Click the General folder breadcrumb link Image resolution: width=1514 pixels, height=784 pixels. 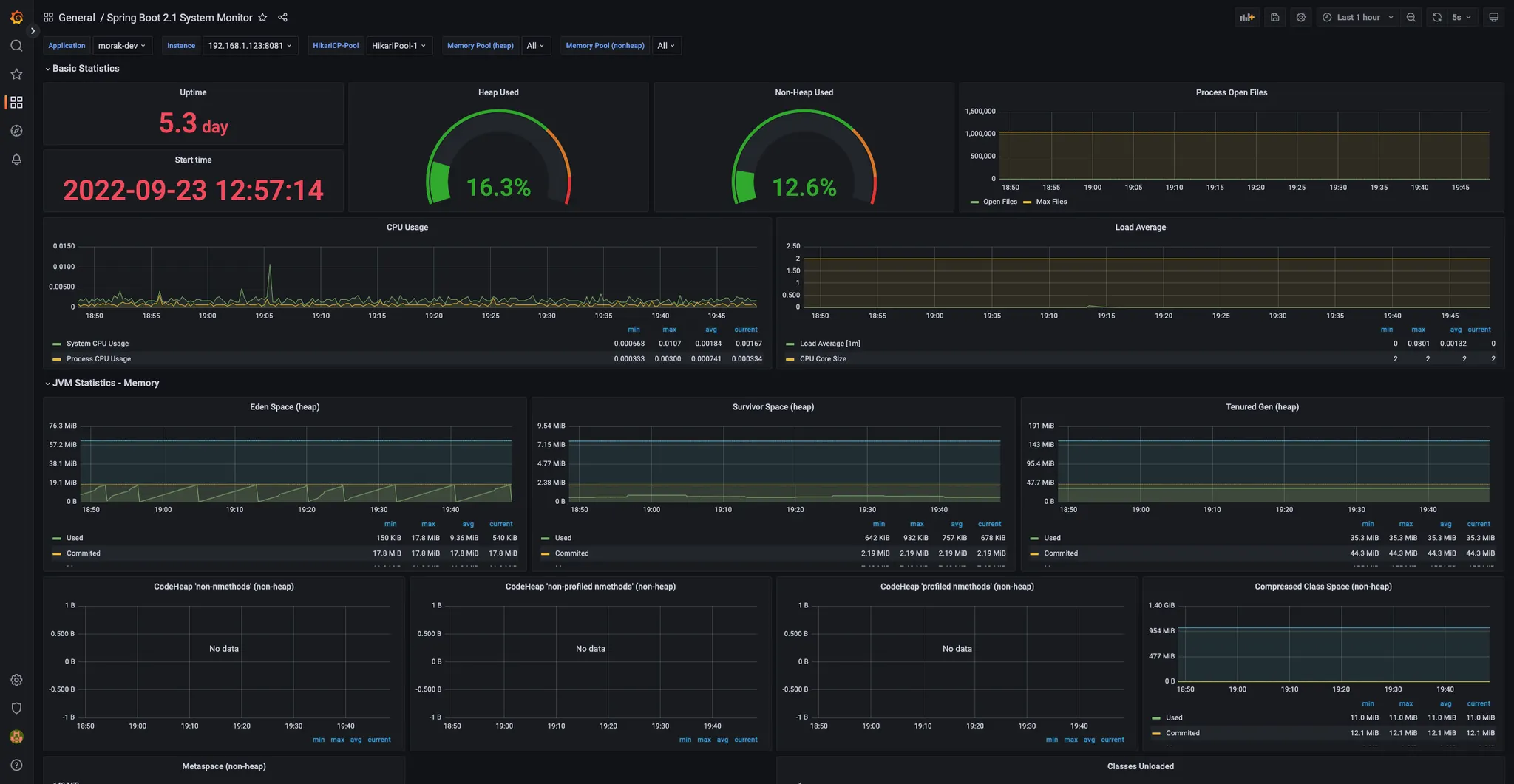point(76,18)
